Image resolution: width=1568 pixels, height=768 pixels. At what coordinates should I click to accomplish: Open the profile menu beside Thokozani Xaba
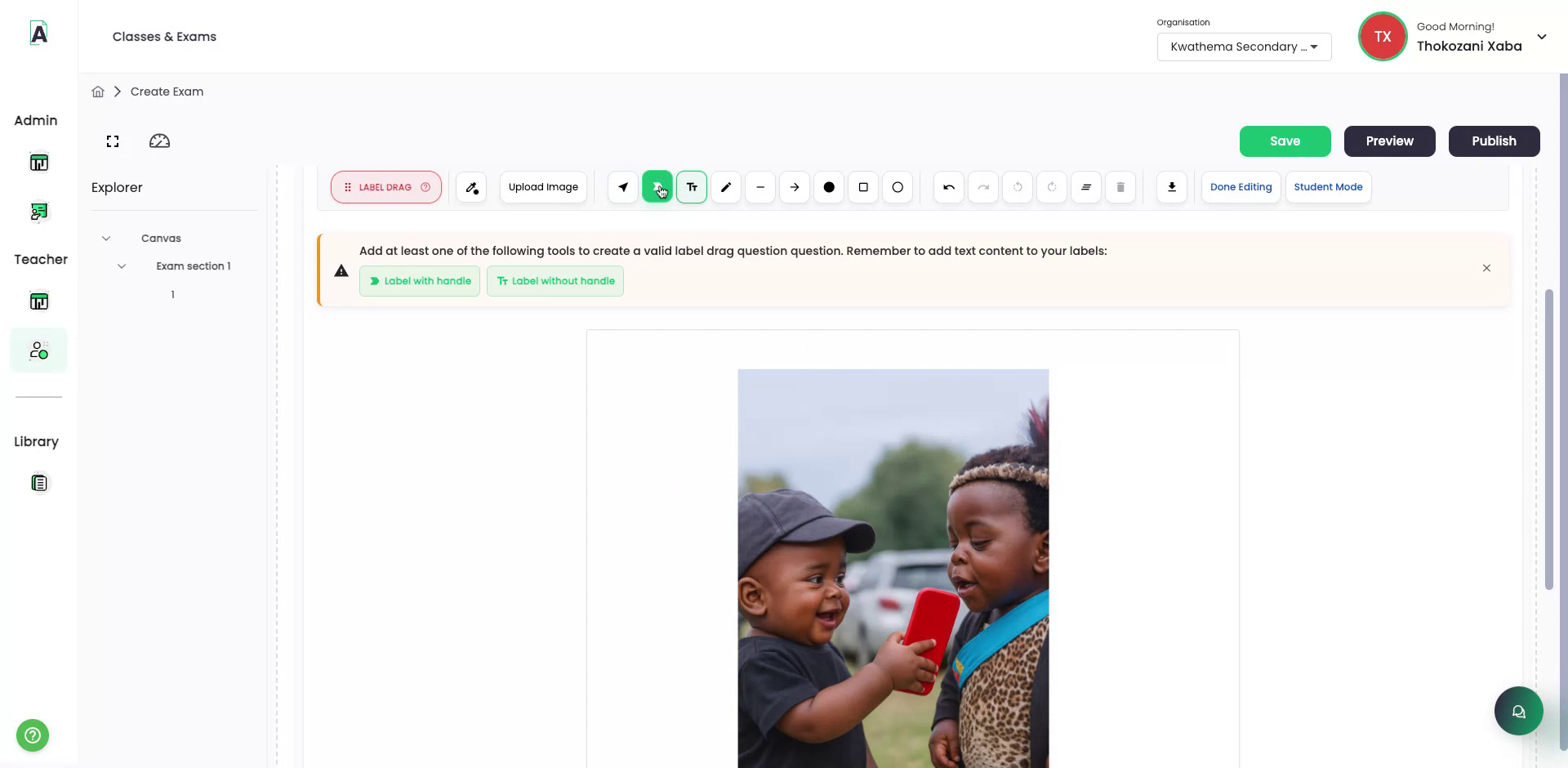tap(1543, 36)
